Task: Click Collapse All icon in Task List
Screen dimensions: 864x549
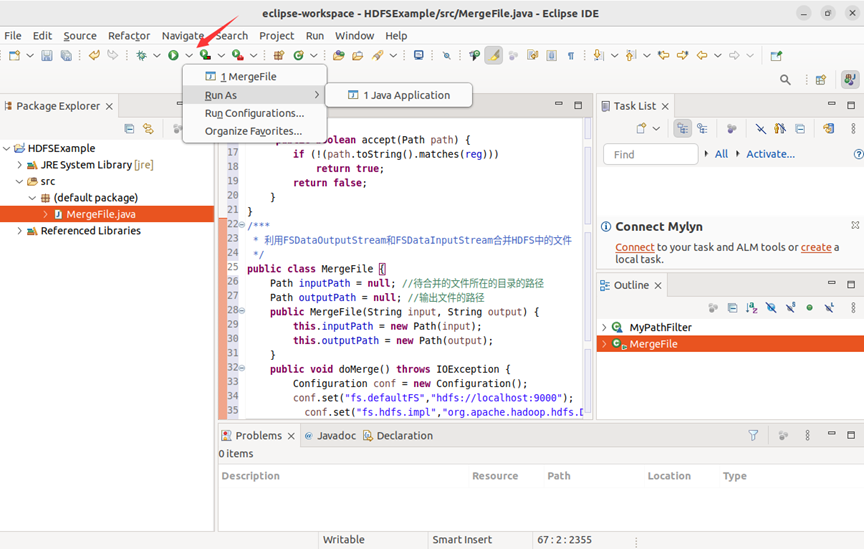Action: (x=800, y=128)
